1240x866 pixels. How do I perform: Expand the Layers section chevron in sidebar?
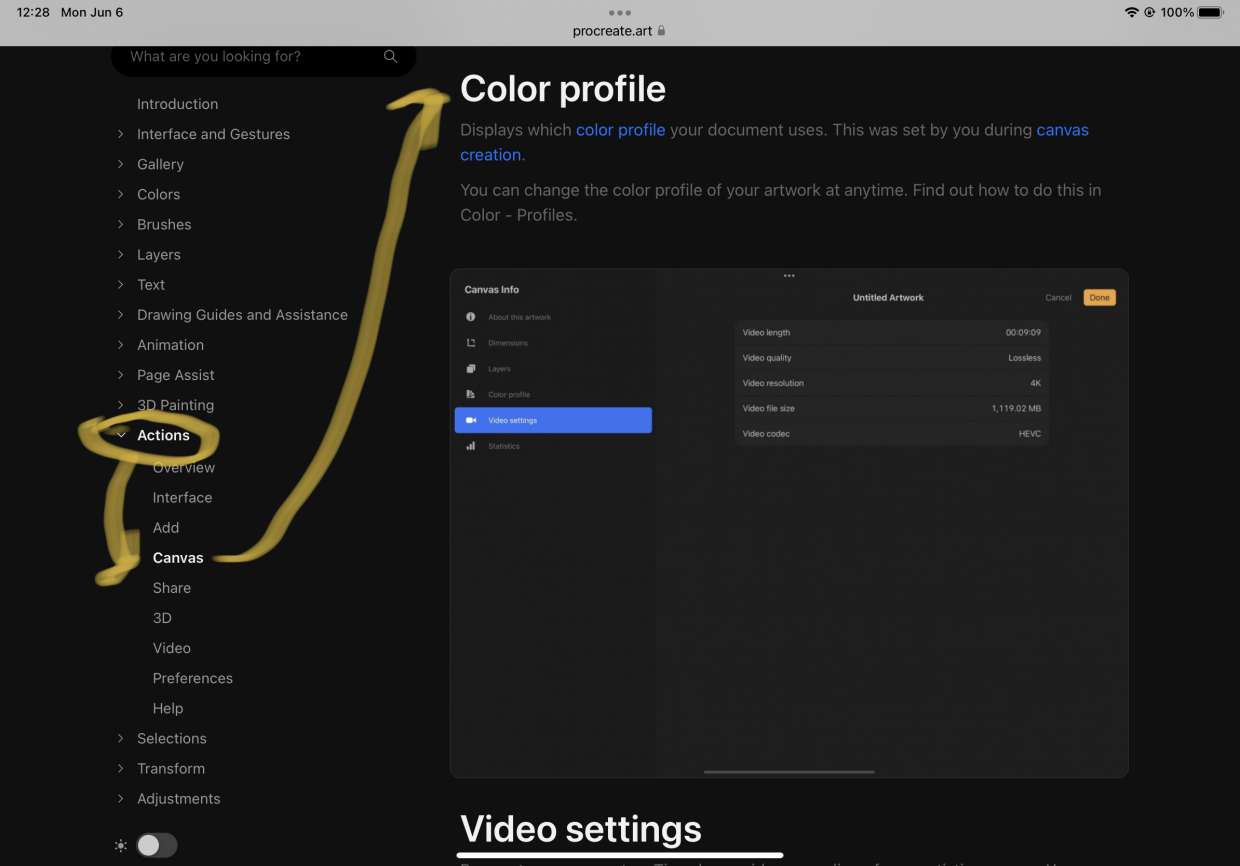(120, 254)
